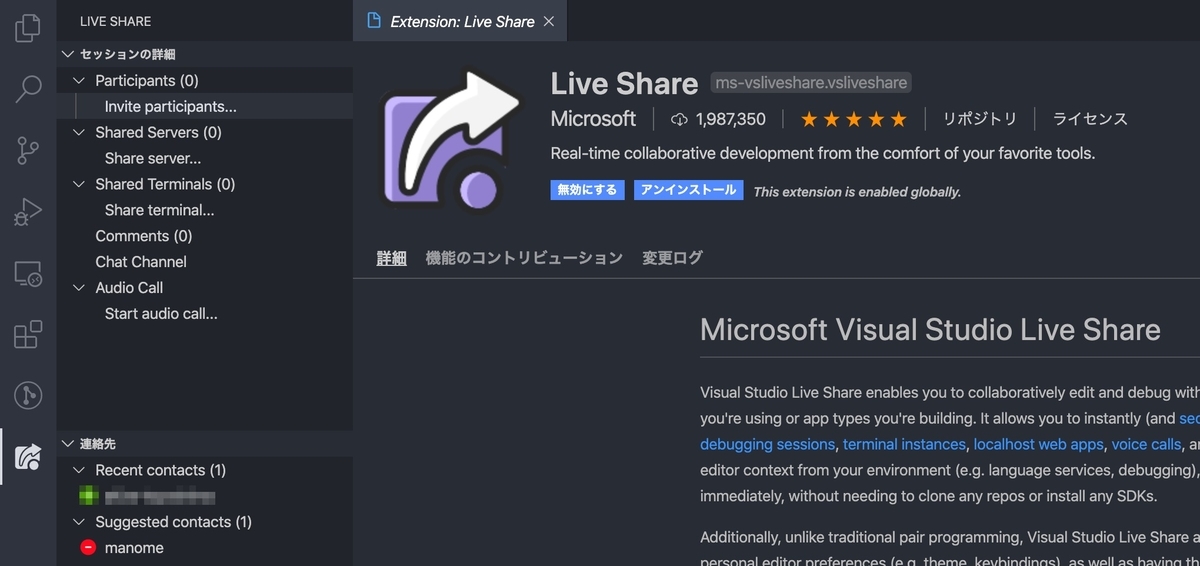Switch to the 詳細 tab

point(391,258)
